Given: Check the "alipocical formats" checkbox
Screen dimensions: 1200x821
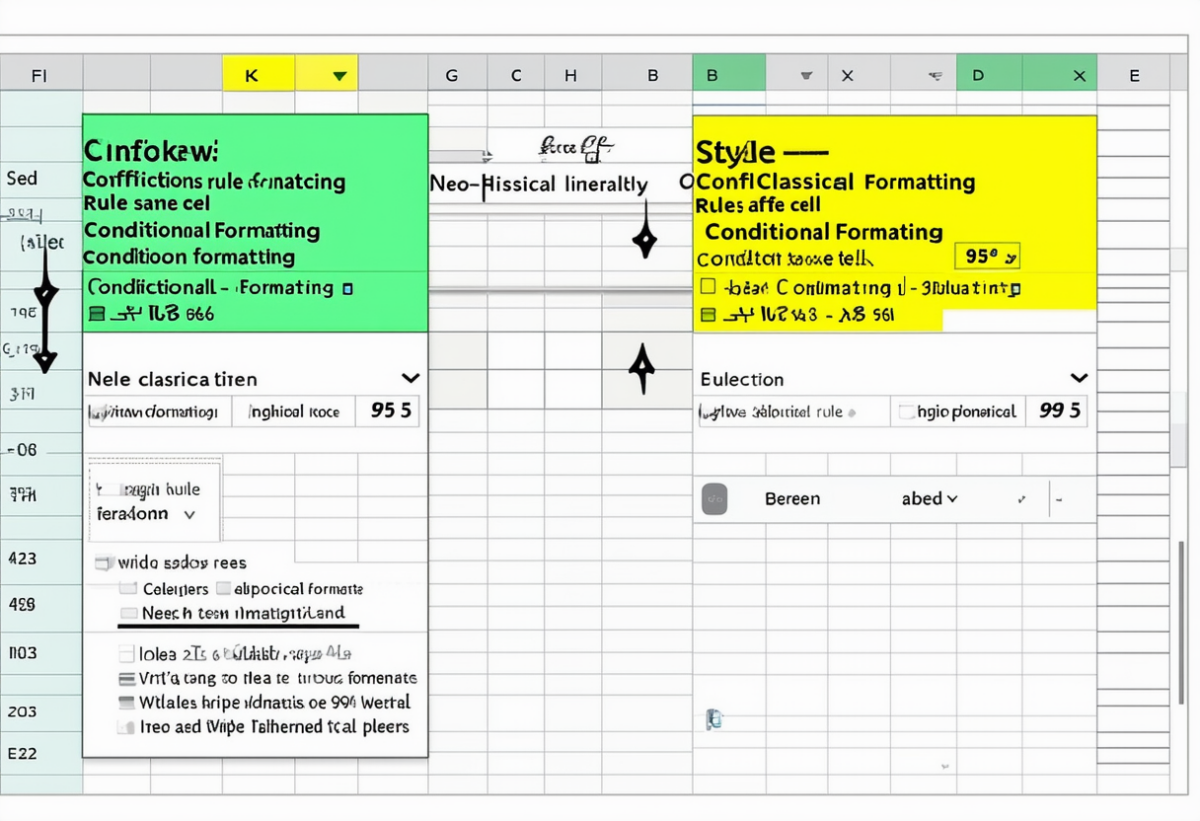Looking at the screenshot, I should coord(224,589).
